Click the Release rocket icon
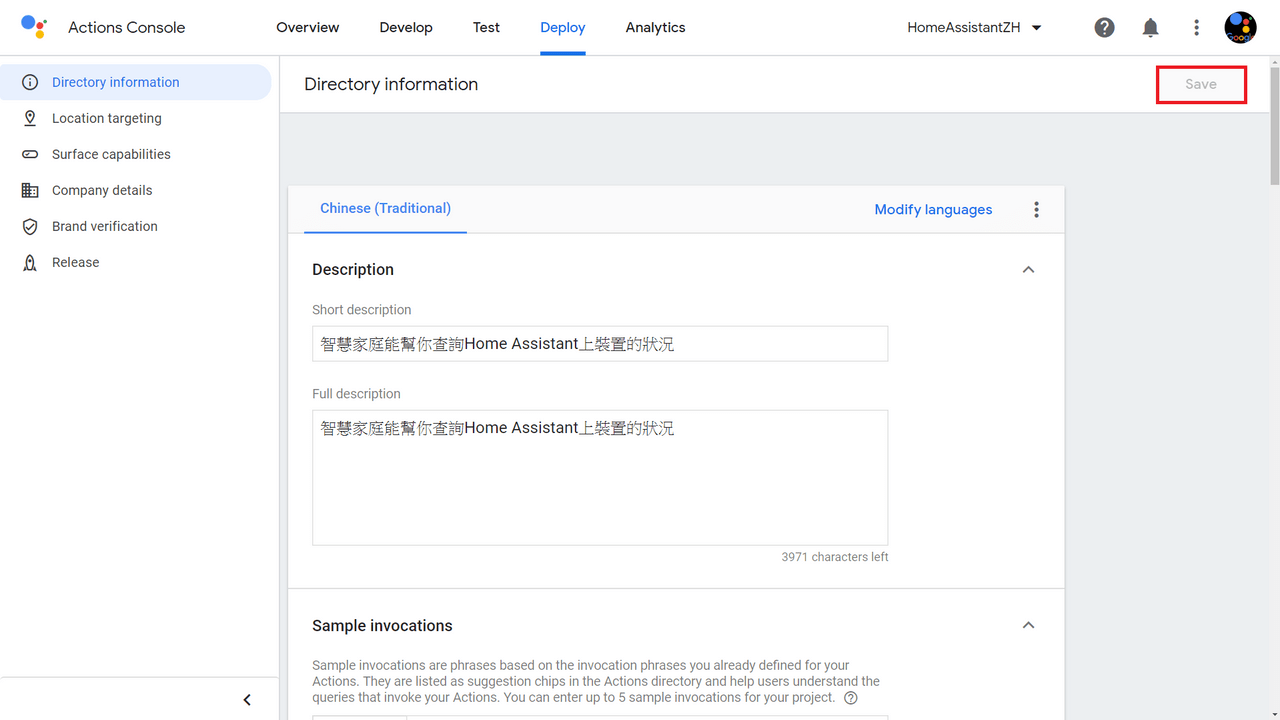The image size is (1280, 720). tap(30, 262)
